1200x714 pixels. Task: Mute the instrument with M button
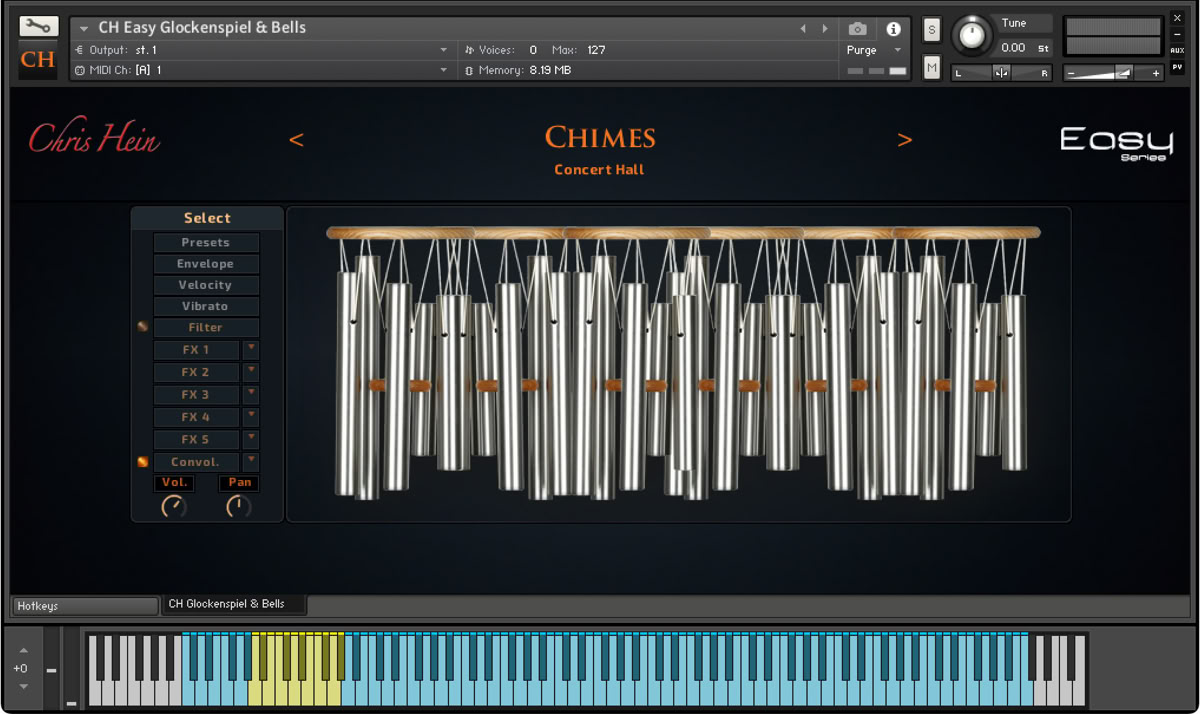[932, 67]
